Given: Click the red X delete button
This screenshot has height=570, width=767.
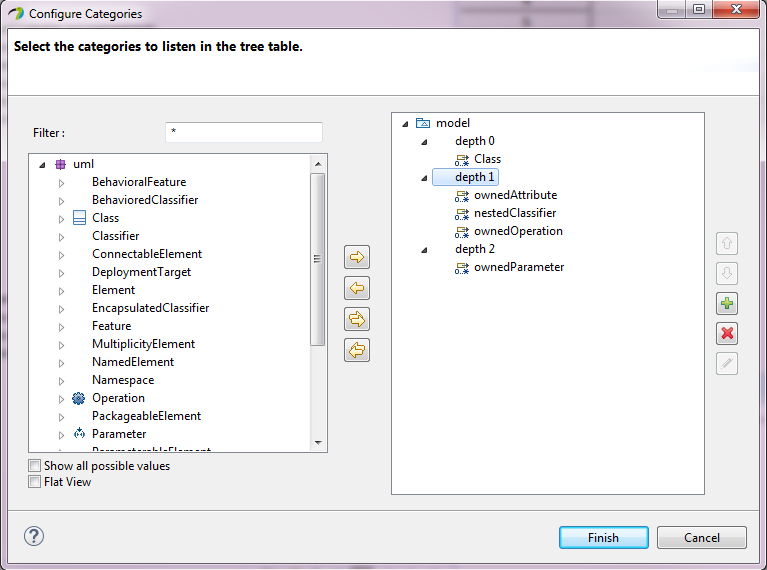Looking at the screenshot, I should 727,334.
